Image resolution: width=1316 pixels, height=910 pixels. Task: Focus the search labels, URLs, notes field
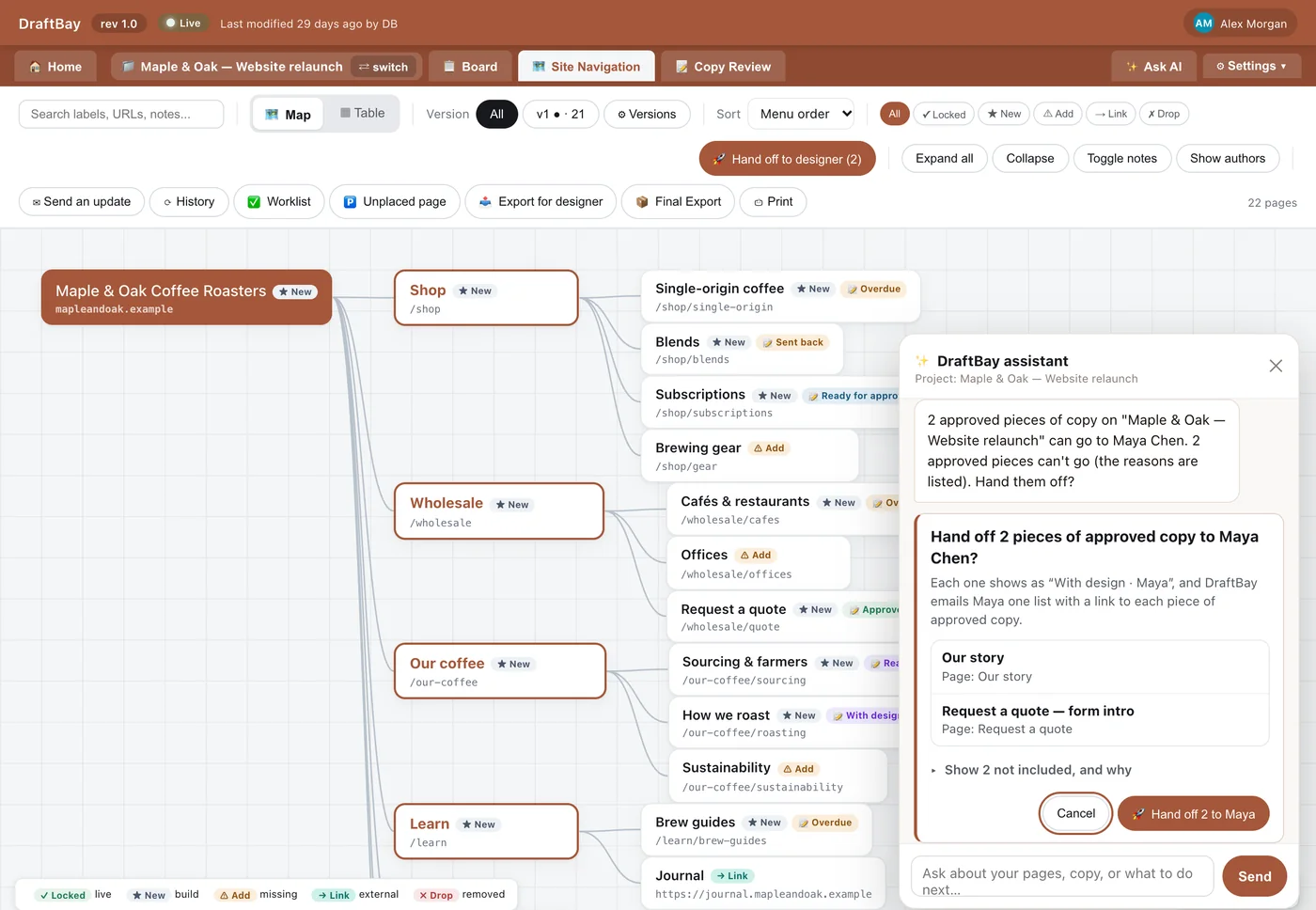pyautogui.click(x=121, y=114)
